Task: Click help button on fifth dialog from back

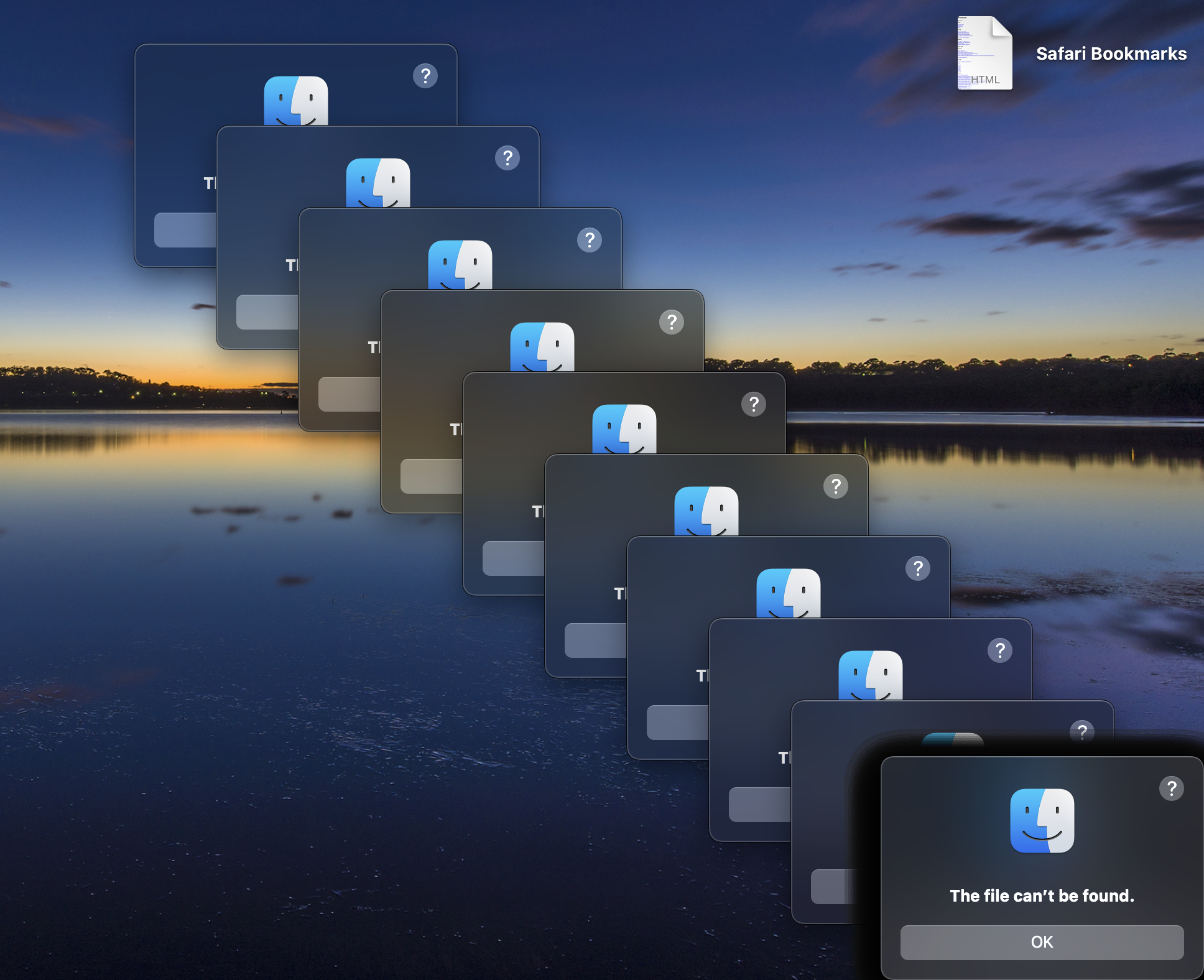Action: tap(754, 404)
